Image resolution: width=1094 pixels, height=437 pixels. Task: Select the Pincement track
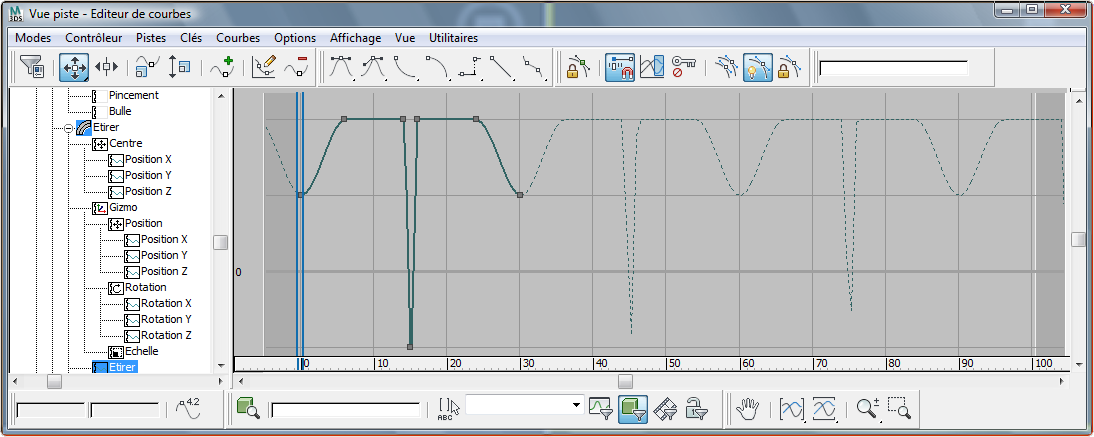pyautogui.click(x=134, y=95)
